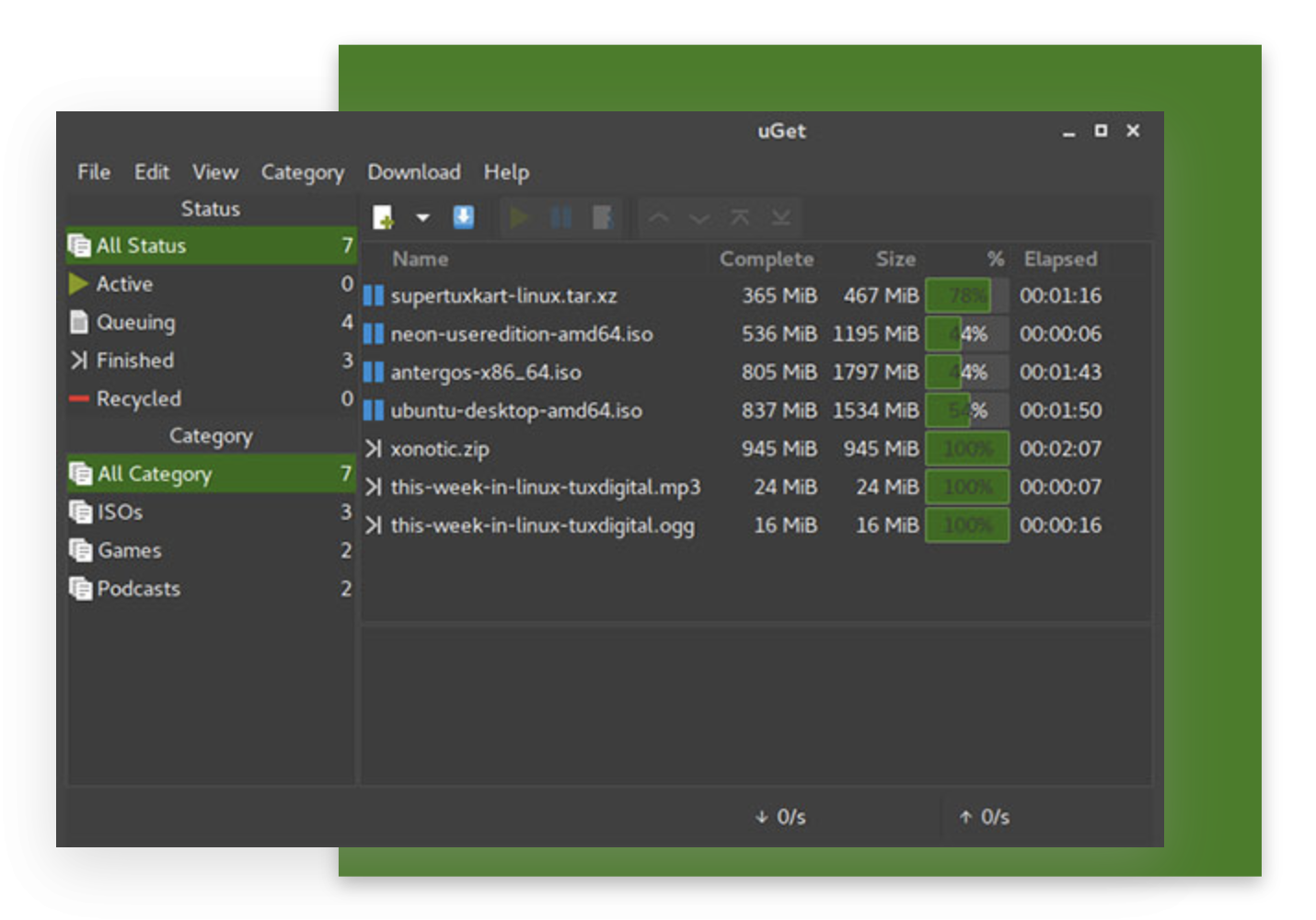Select supertuxkart-linux.tar.xz download
This screenshot has width=1316, height=920.
pos(755,296)
